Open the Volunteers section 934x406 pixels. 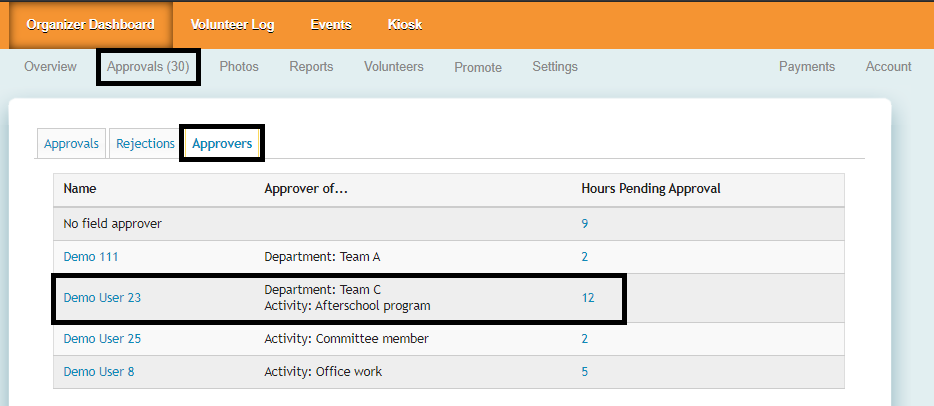394,67
